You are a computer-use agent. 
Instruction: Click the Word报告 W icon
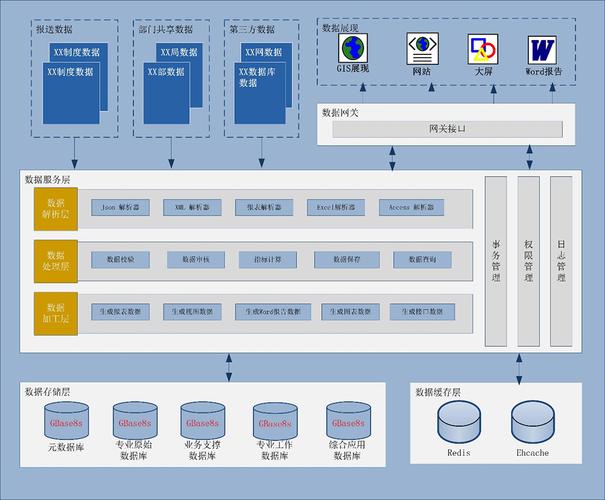542,50
